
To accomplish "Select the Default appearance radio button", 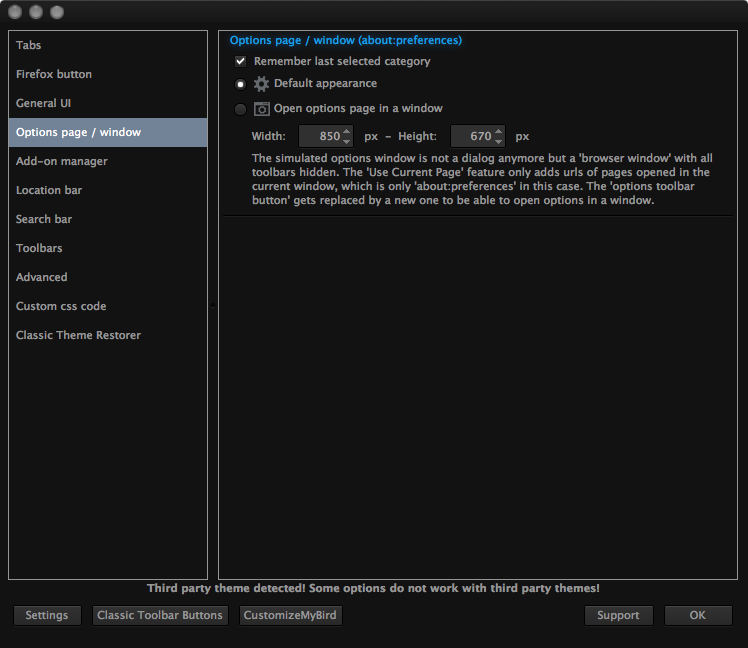I will tap(240, 84).
